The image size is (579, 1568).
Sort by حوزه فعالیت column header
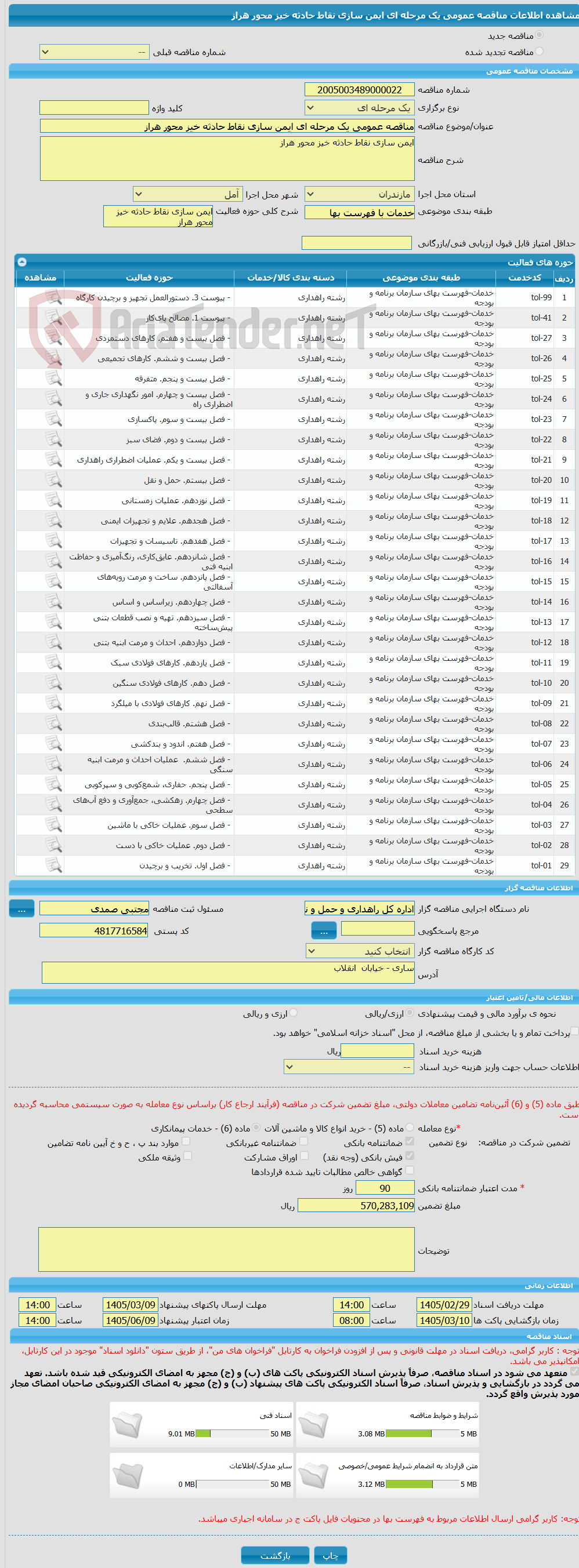149,278
